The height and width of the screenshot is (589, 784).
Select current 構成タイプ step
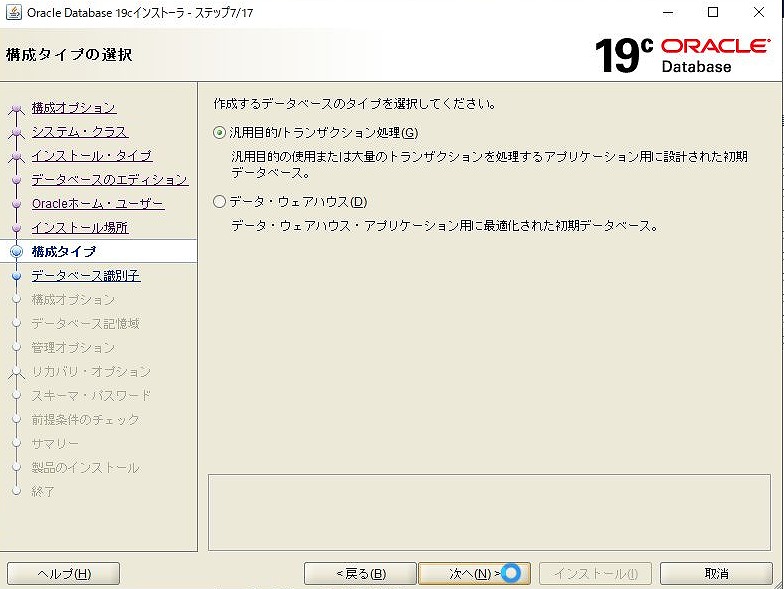64,252
